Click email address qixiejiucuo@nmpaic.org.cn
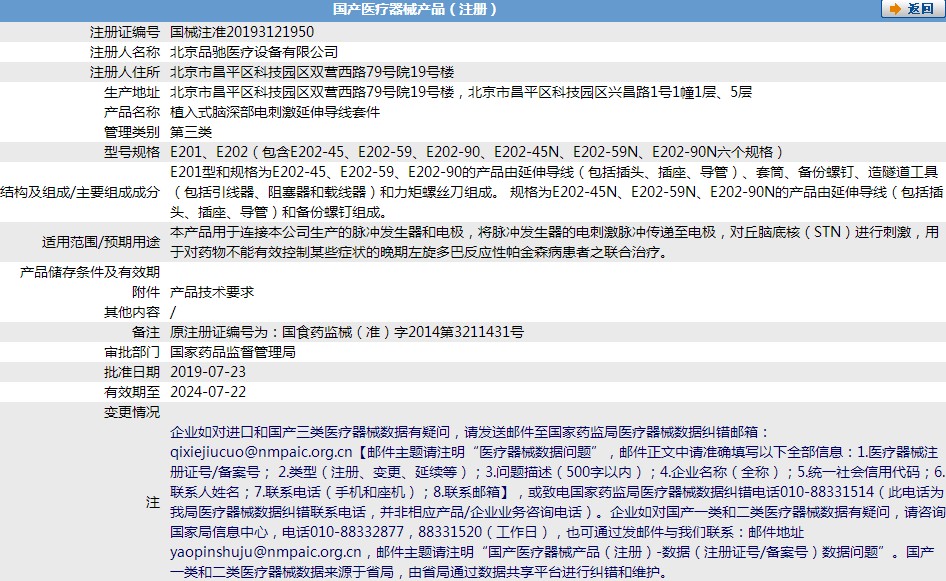Viewport: 946px width, 581px height. click(261, 452)
